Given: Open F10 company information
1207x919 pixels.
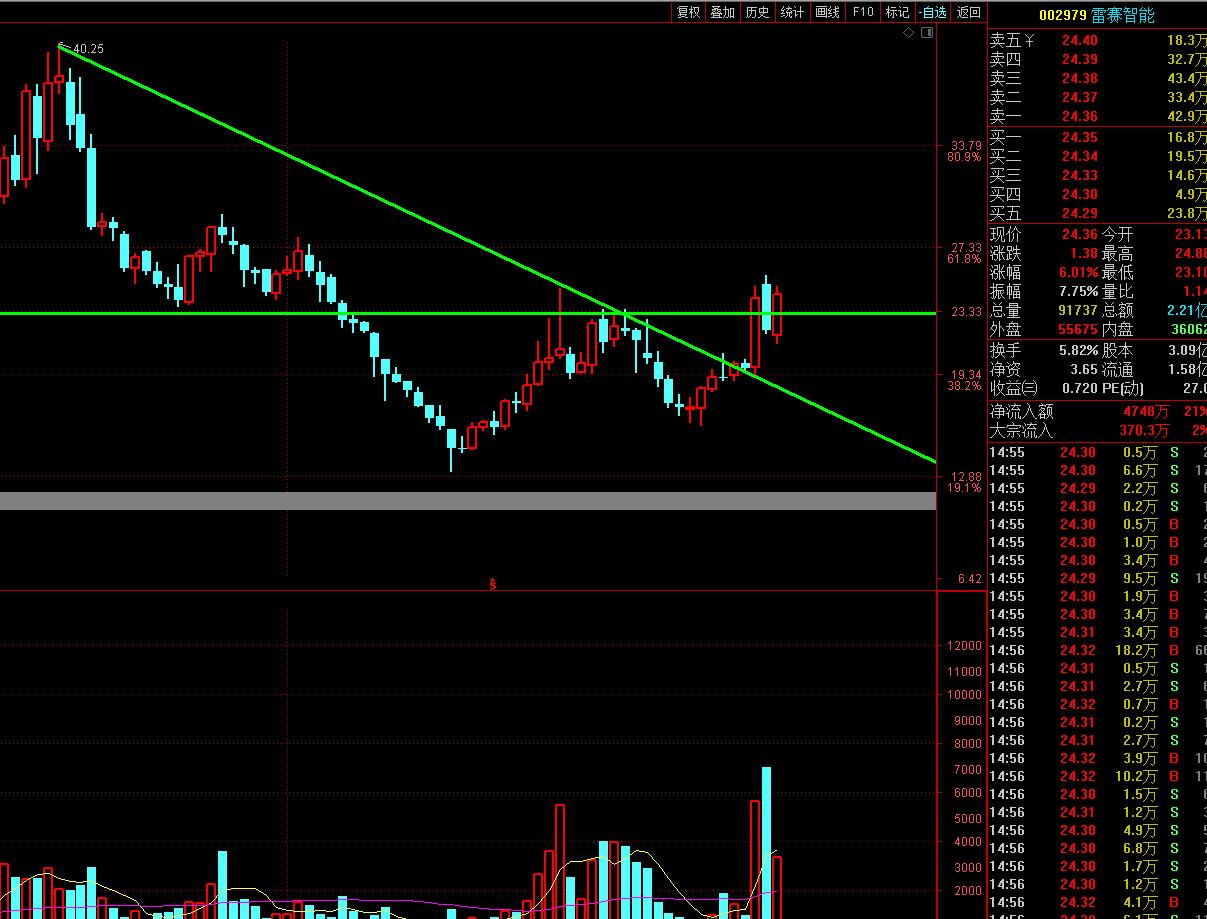Looking at the screenshot, I should point(862,12).
